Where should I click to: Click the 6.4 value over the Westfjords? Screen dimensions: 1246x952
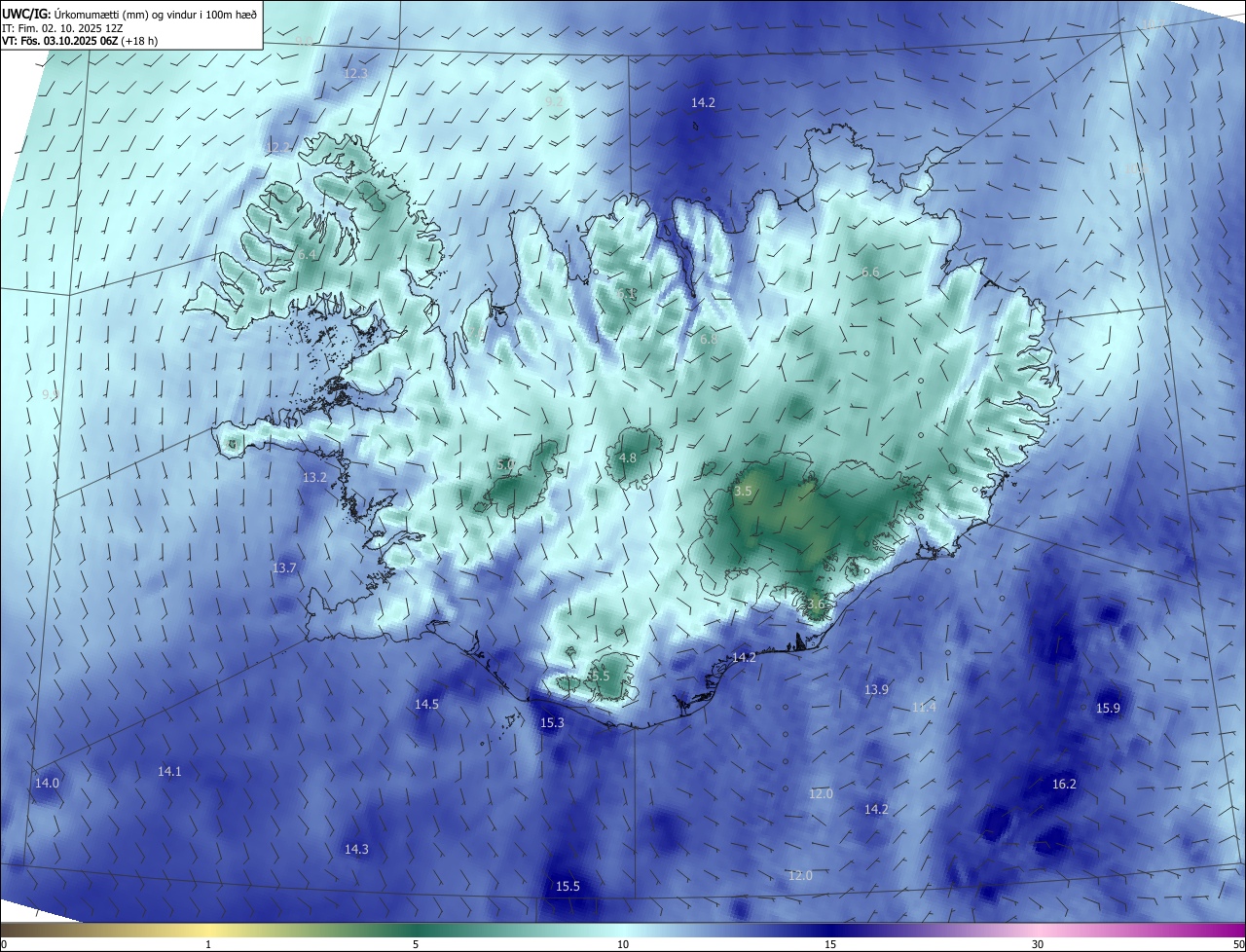(307, 254)
